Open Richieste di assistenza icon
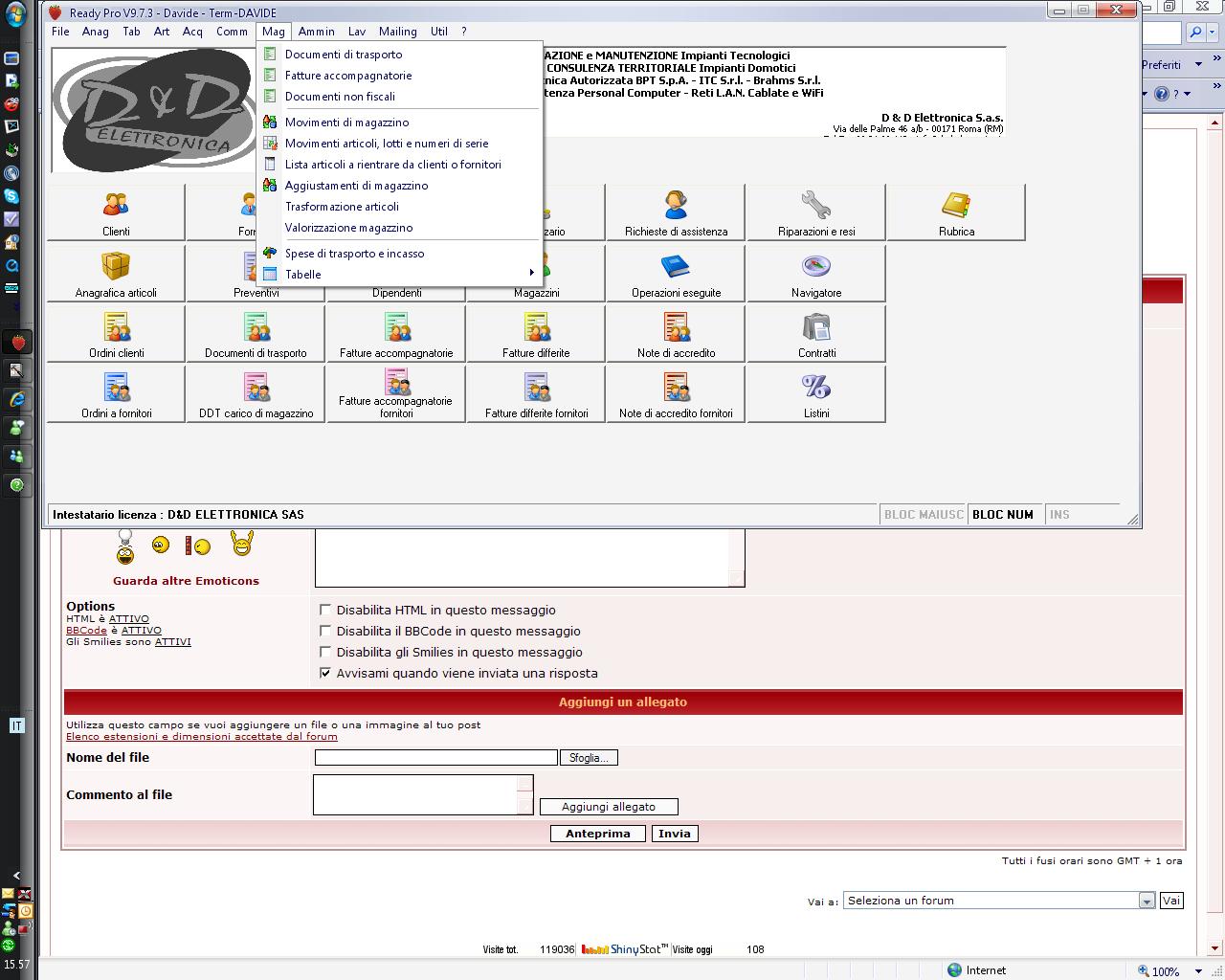 point(676,212)
